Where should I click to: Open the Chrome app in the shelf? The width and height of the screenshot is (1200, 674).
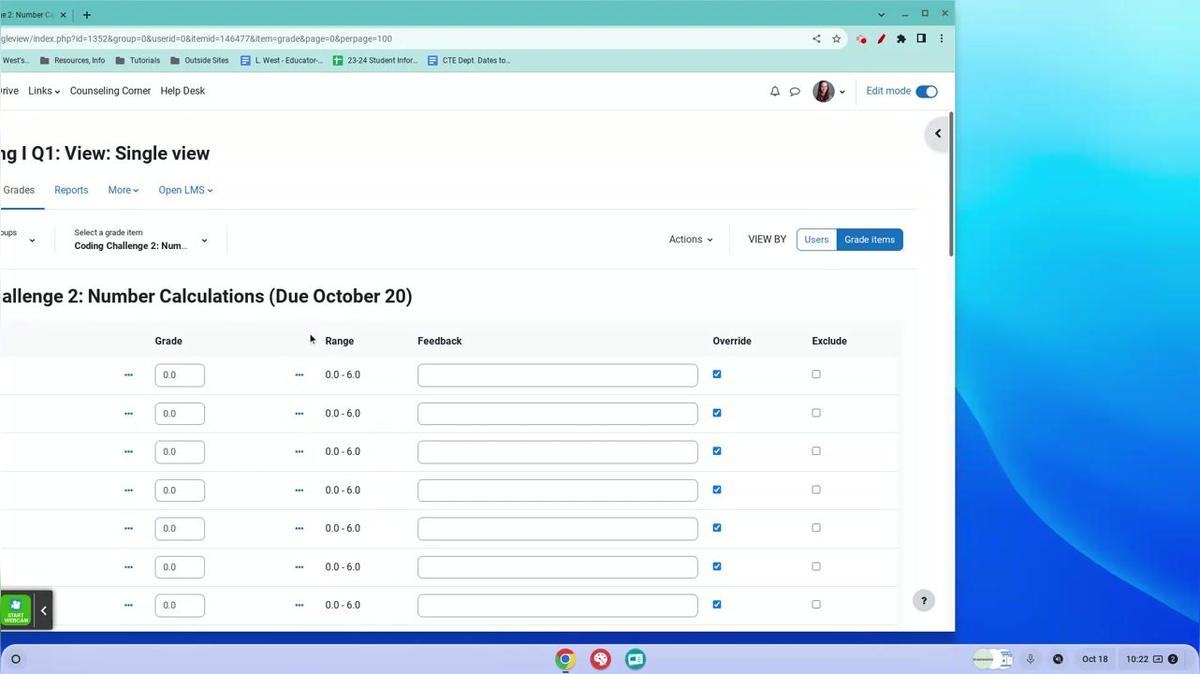[565, 659]
